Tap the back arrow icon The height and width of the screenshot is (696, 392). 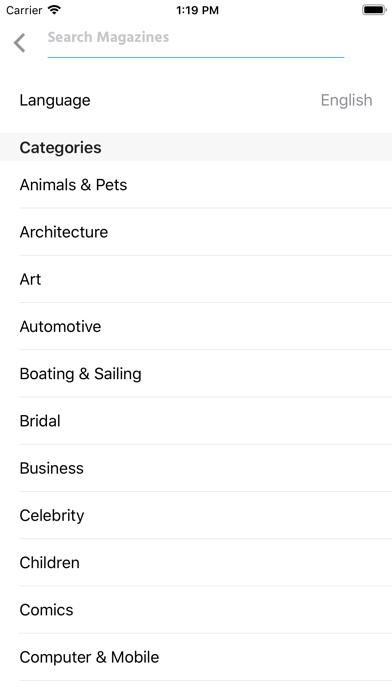(20, 43)
